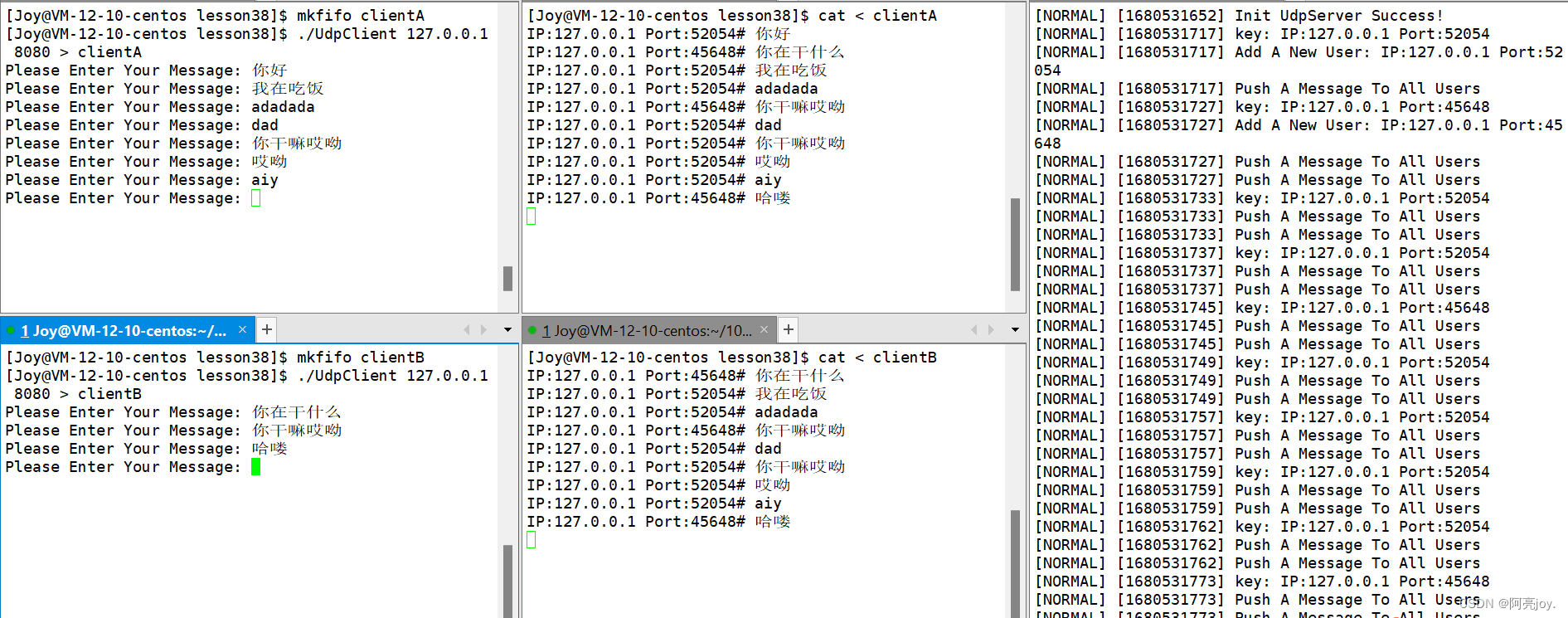Click the cursor below output in 'cat < clientA' pane

[532, 217]
